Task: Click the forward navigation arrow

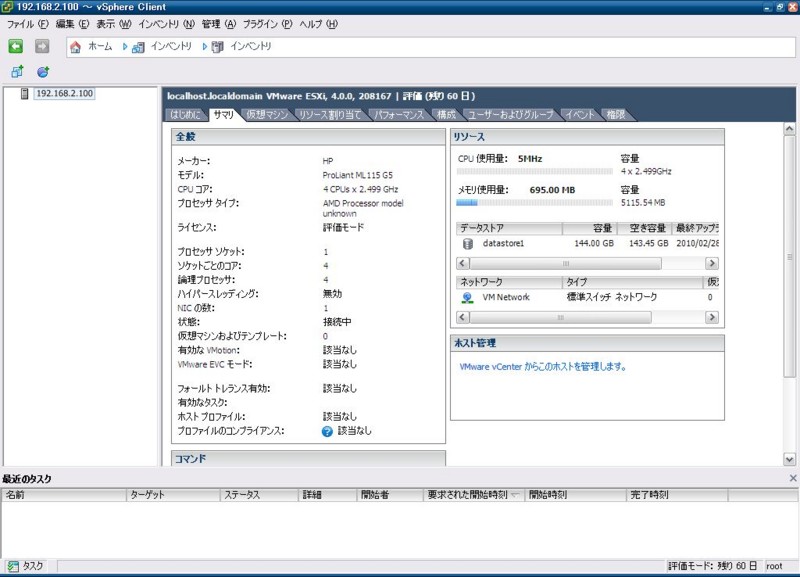Action: point(42,46)
